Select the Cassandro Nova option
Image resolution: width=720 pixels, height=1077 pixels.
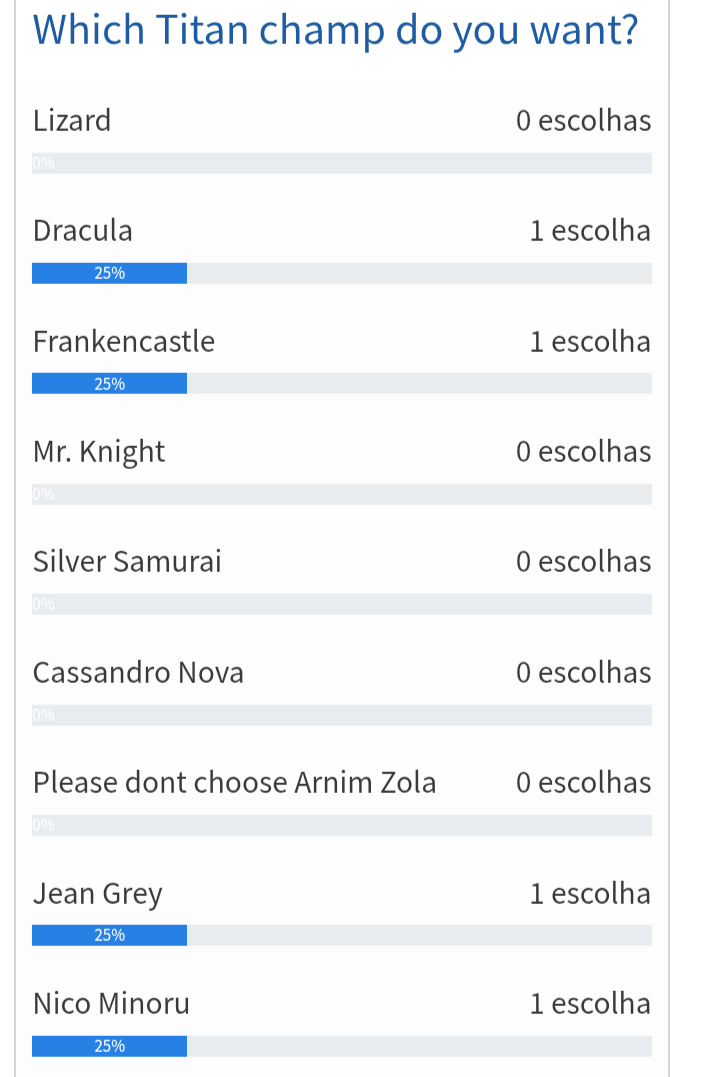138,673
